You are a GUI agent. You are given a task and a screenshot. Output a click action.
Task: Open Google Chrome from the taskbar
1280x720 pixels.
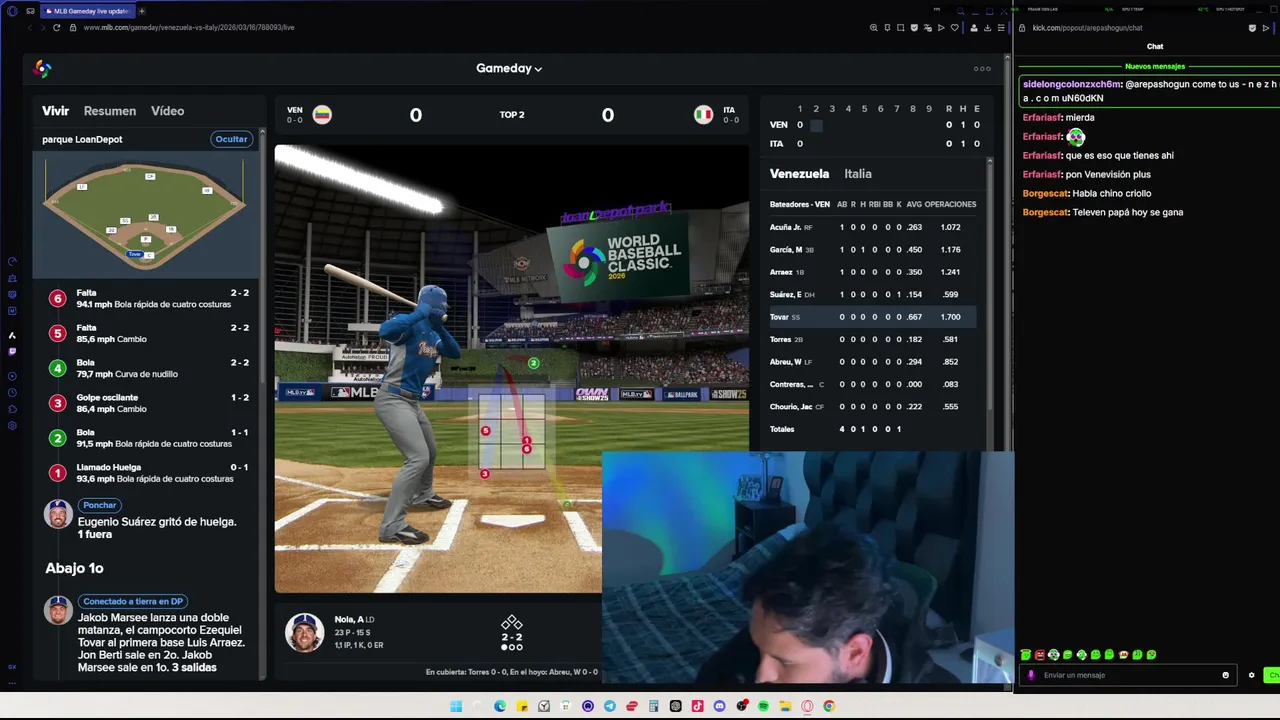pos(829,706)
